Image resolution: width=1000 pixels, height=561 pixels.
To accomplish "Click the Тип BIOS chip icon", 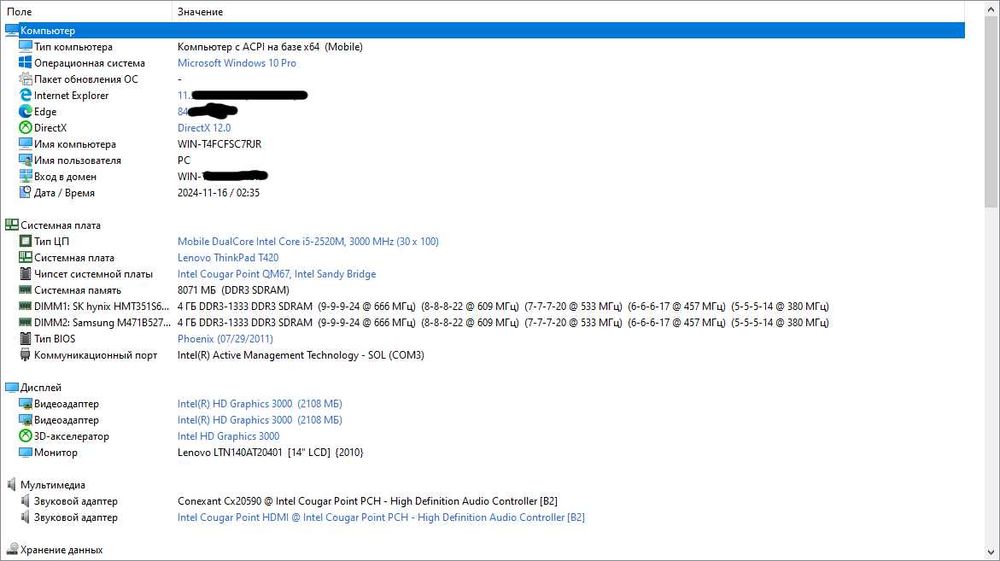I will pyautogui.click(x=25, y=339).
